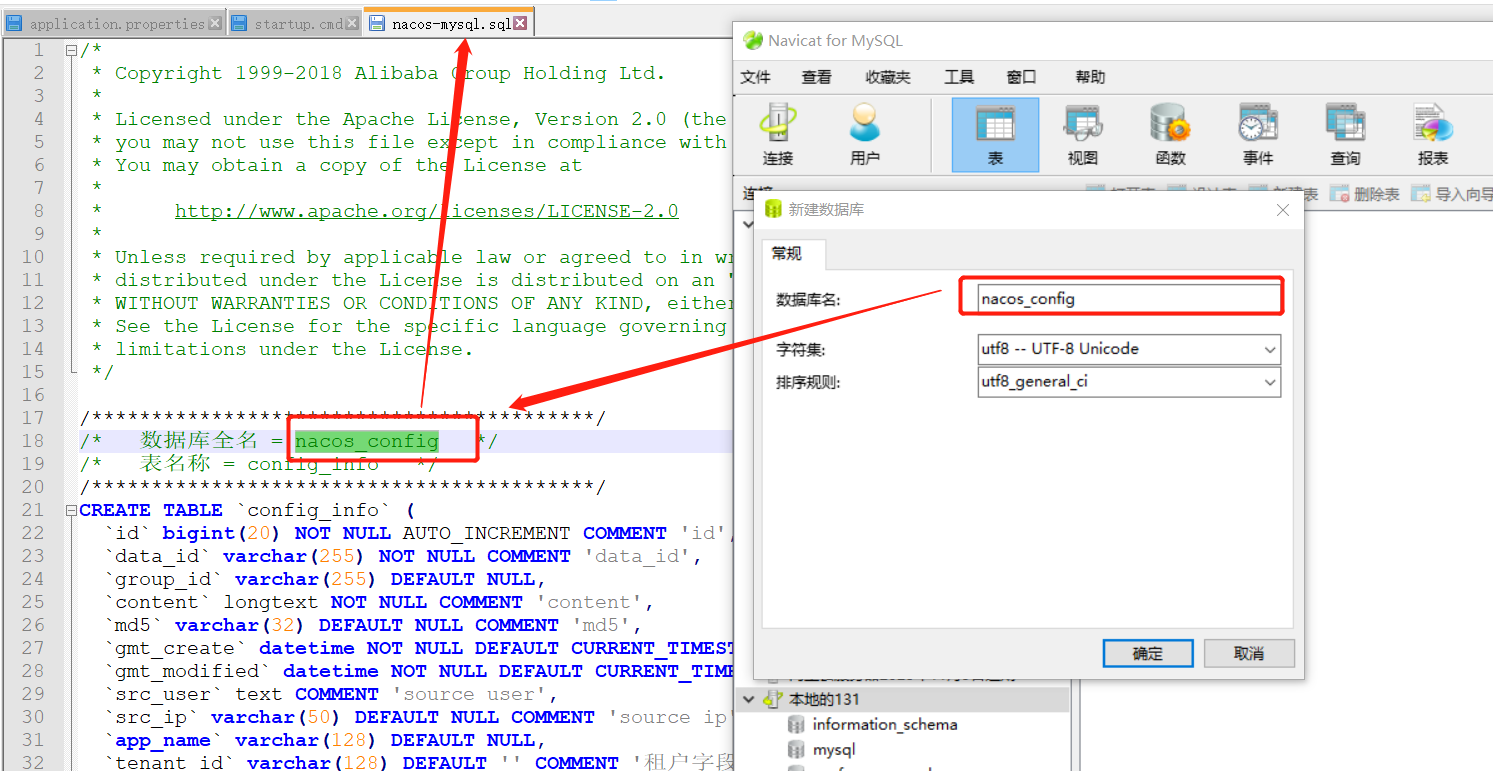Click the save icon on application.properties tab
The image size is (1493, 771).
click(15, 23)
